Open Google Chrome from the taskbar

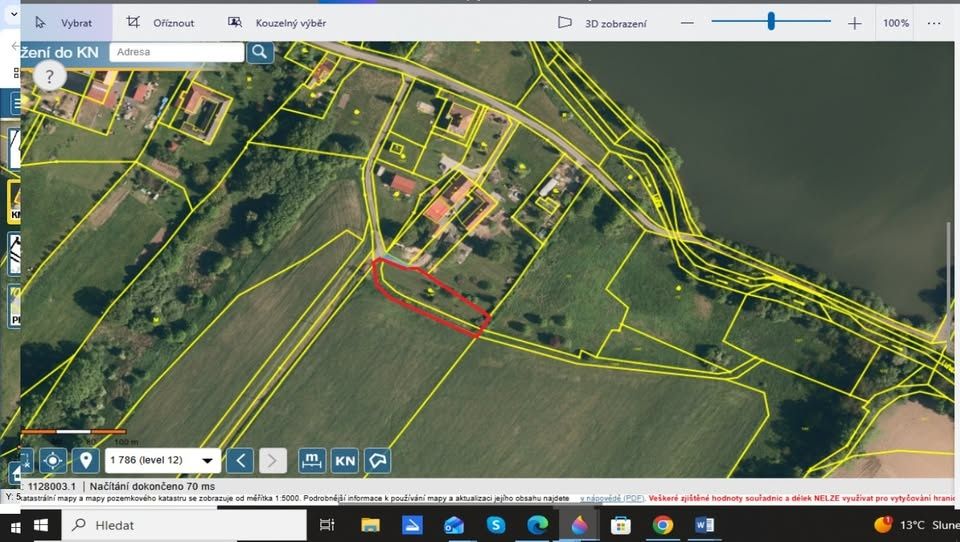662,525
